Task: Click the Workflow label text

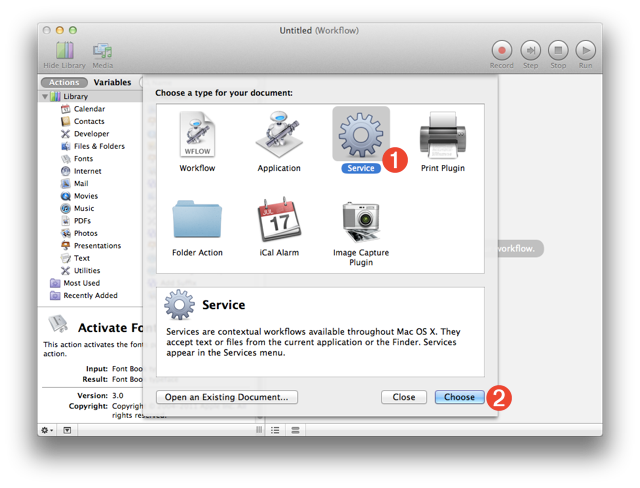Action: point(197,168)
